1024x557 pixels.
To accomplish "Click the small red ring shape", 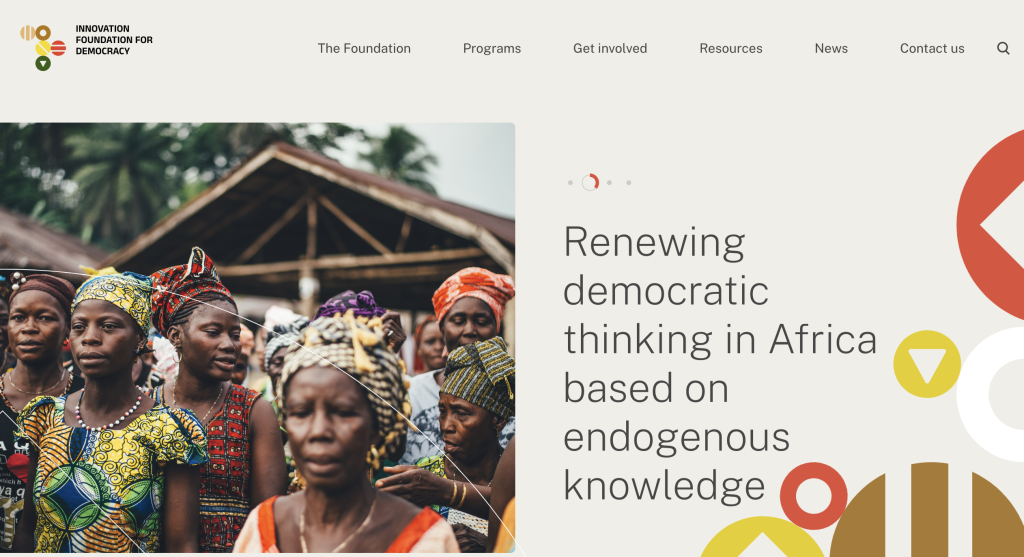I will click(x=813, y=495).
